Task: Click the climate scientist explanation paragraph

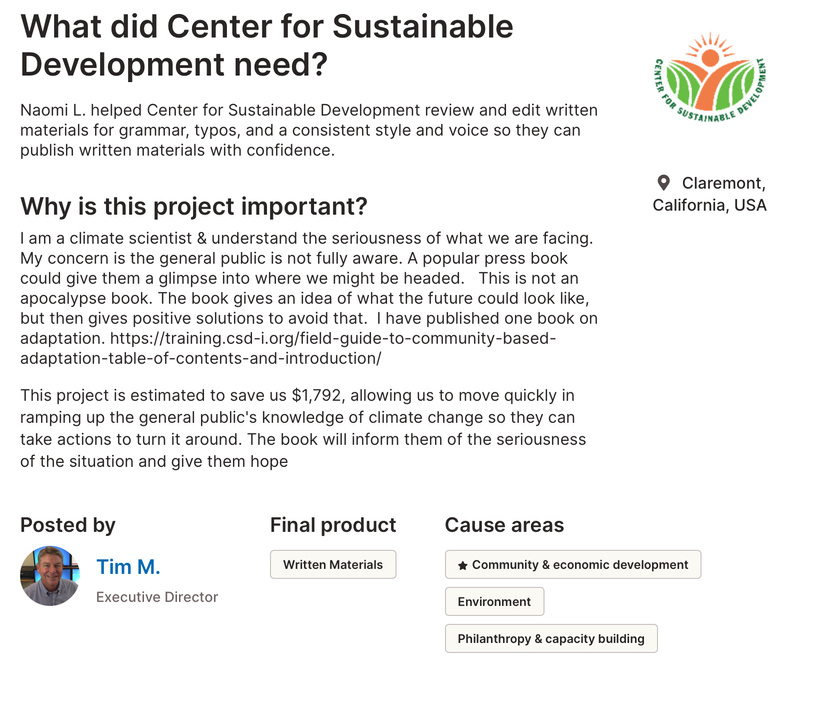Action: [309, 298]
